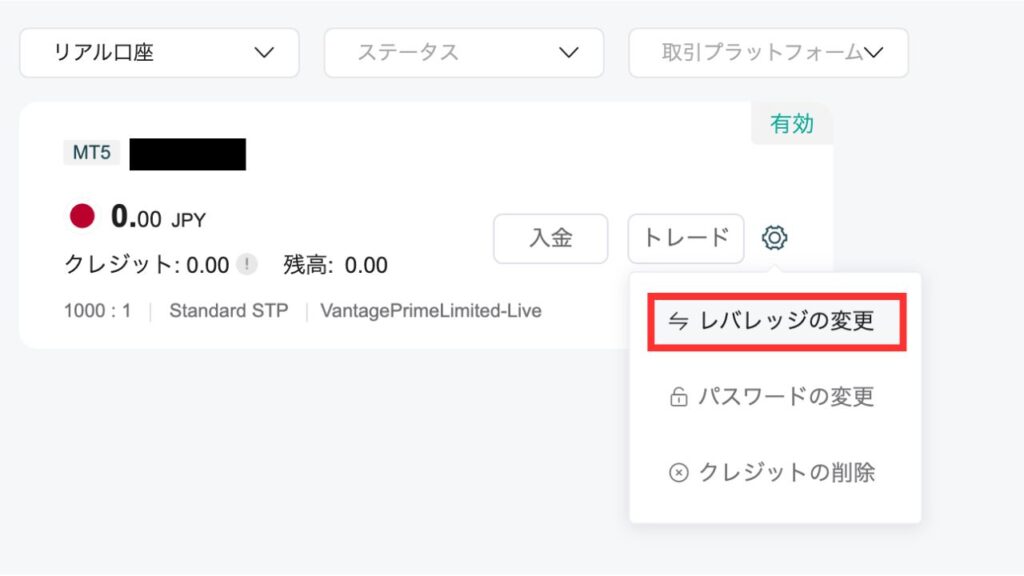Open the account settings gear icon
The height and width of the screenshot is (576, 1024).
(x=774, y=238)
